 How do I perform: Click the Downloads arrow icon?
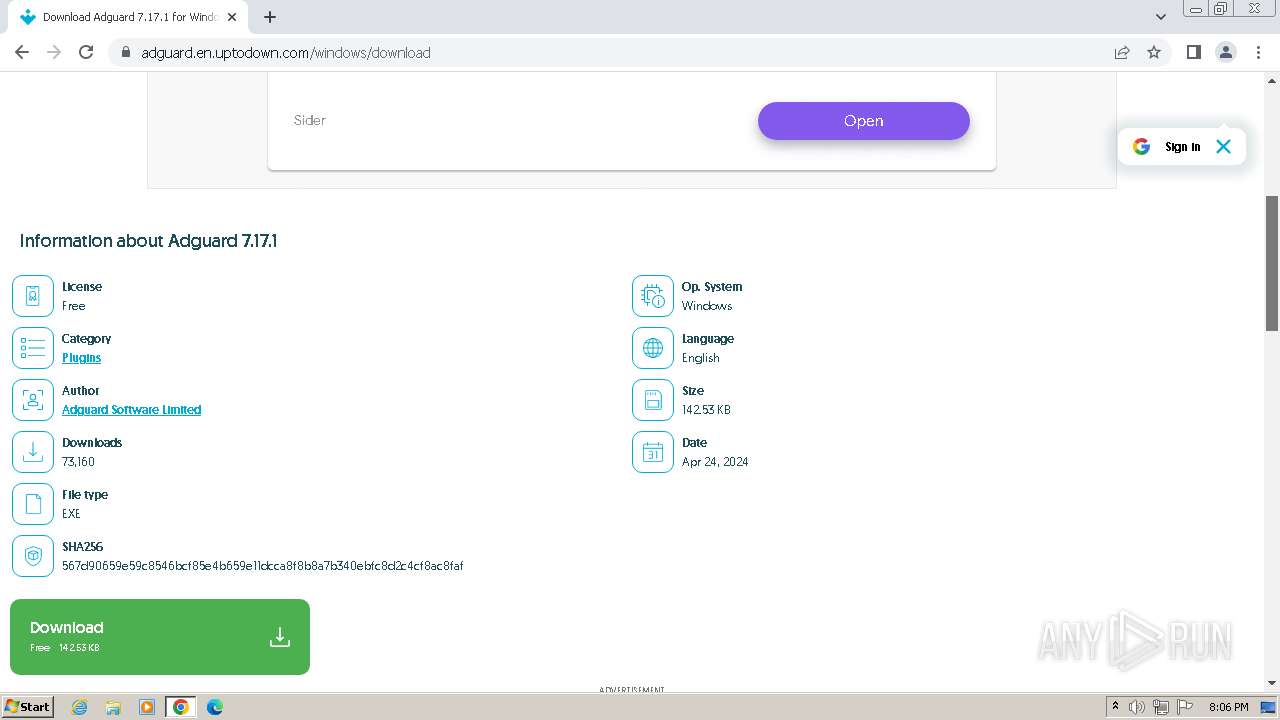(x=33, y=452)
